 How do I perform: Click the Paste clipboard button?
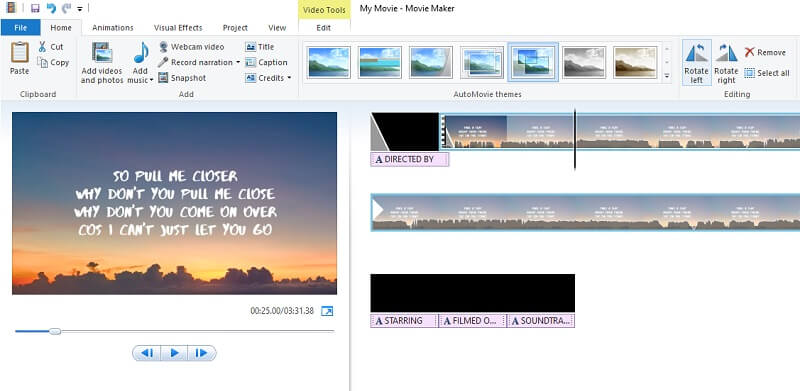(19, 58)
